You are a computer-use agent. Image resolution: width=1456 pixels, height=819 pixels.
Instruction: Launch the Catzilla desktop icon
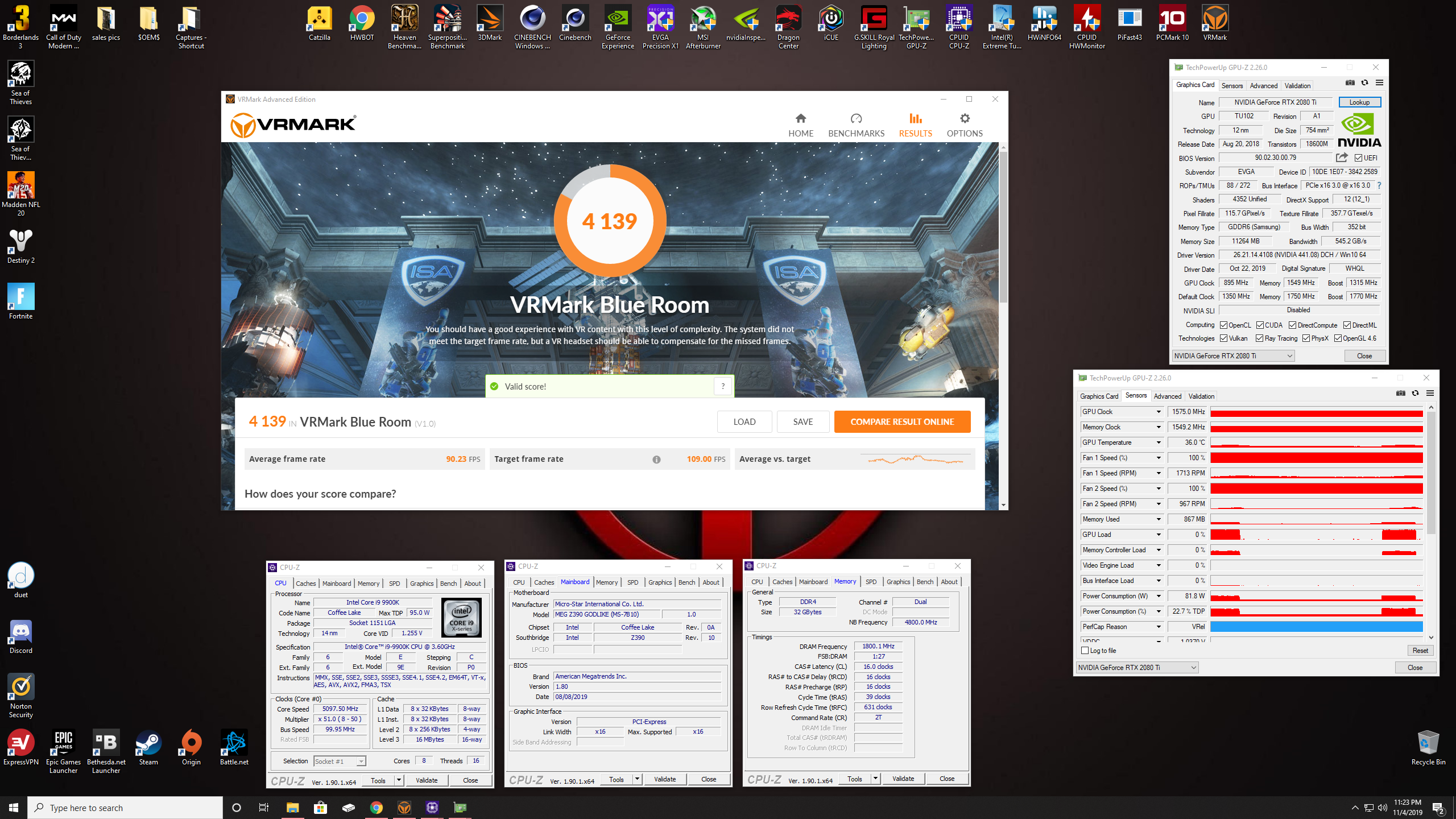point(319,23)
